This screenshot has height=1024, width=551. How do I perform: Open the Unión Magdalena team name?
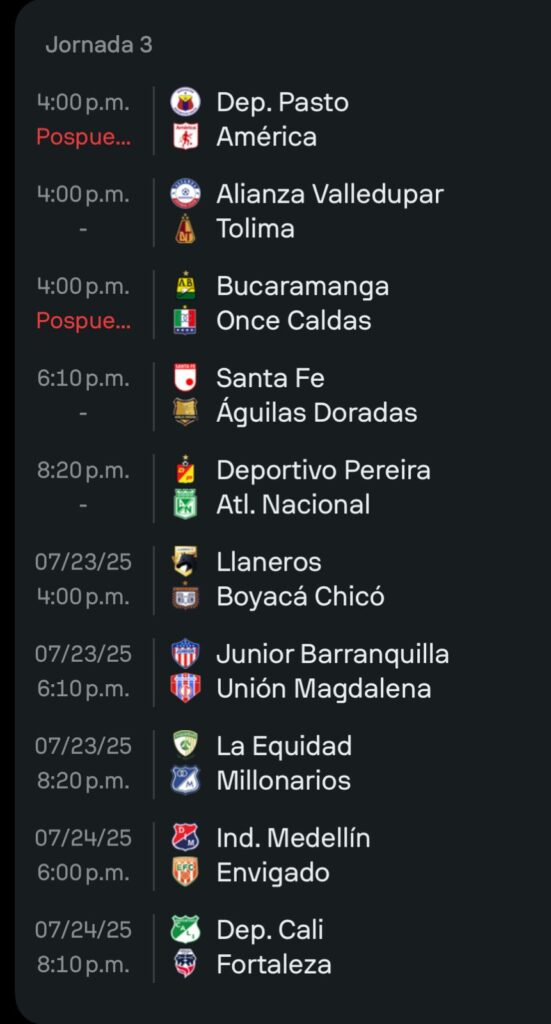324,689
